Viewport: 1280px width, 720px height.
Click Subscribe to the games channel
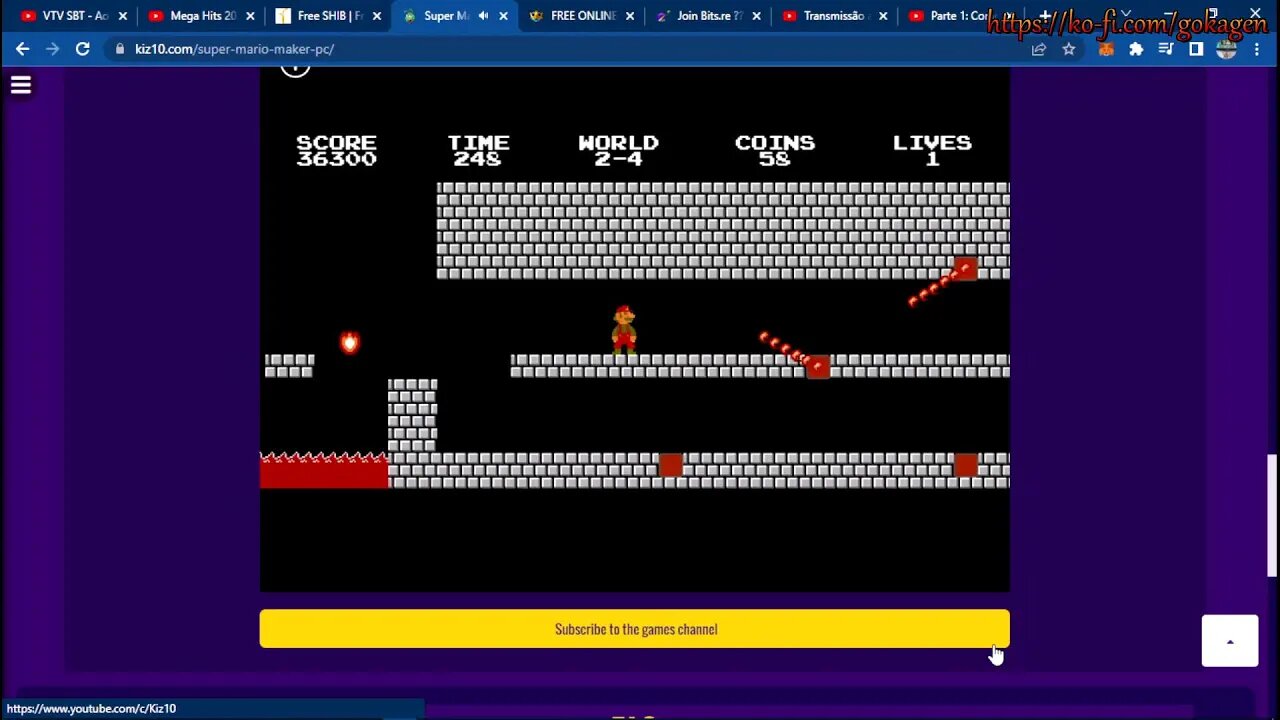(635, 629)
